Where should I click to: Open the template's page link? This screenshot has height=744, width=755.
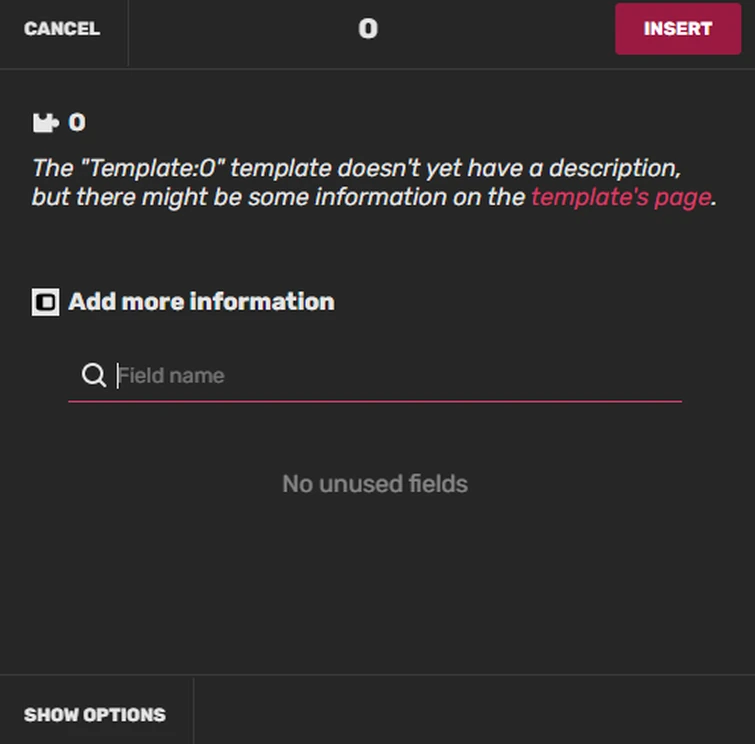pos(621,197)
